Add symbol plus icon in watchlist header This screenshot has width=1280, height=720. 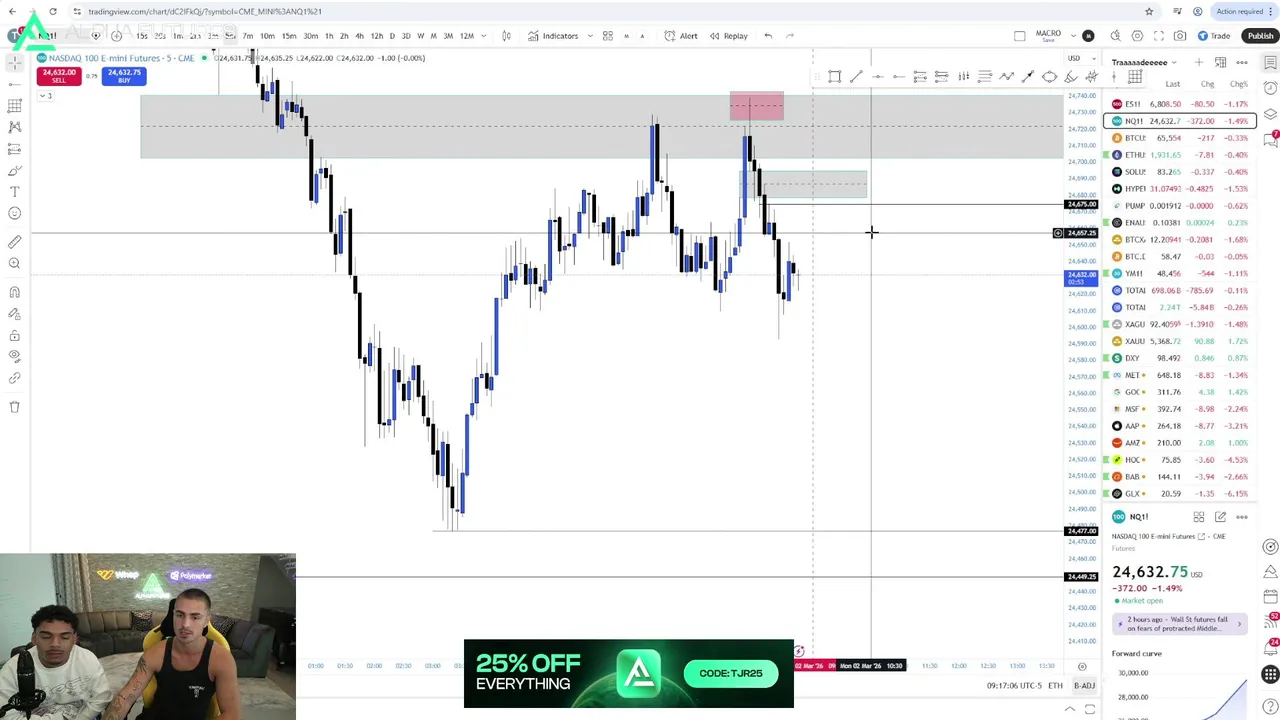[1198, 62]
